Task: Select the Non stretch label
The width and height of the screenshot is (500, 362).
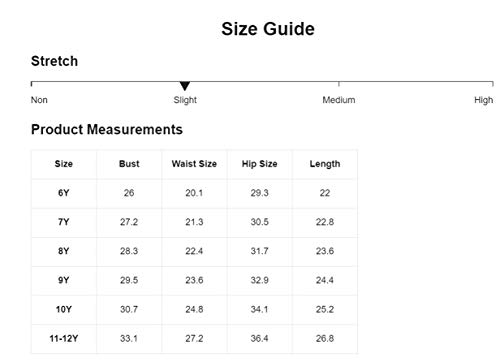Action: [x=39, y=100]
